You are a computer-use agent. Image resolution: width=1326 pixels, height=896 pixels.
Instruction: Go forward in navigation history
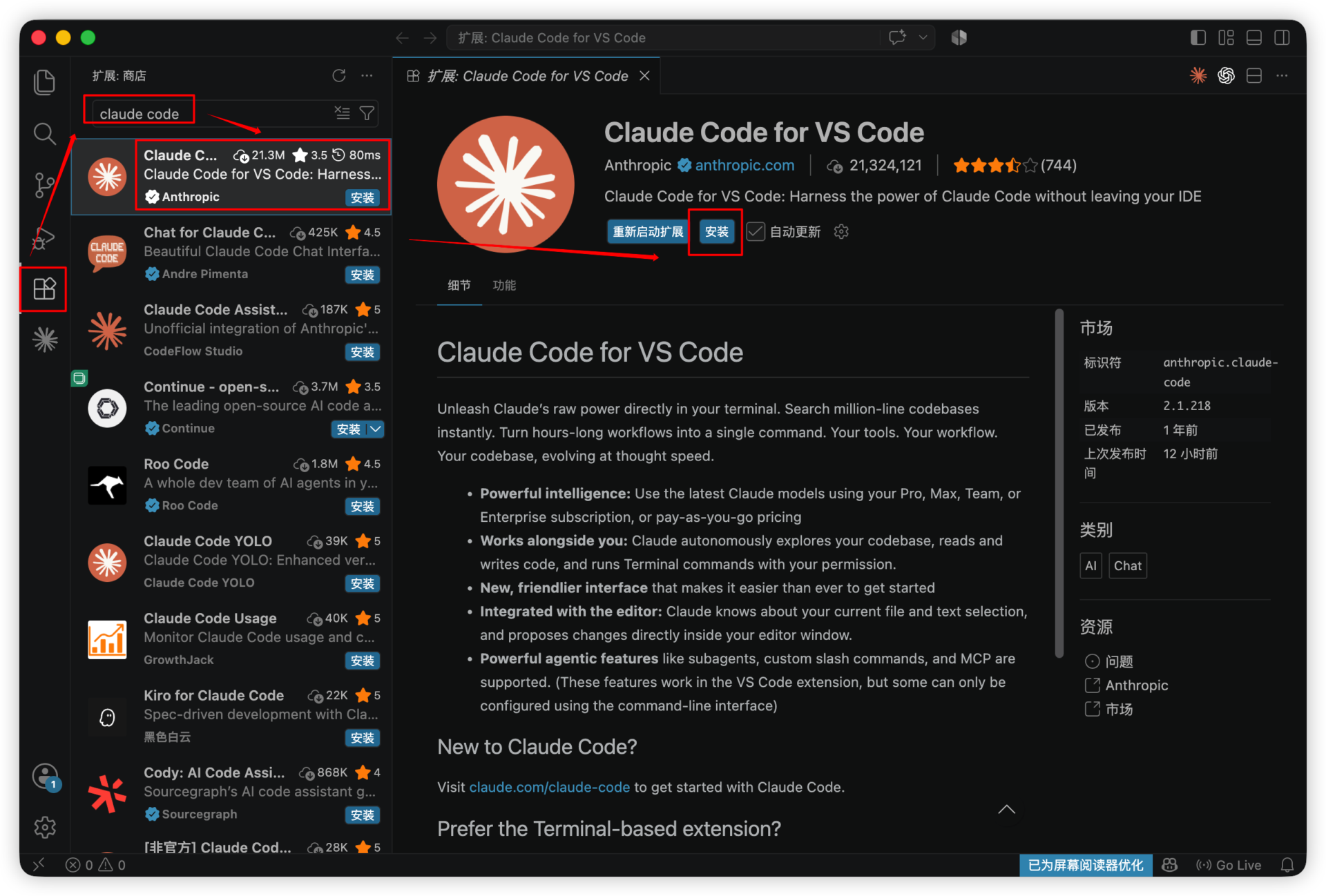tap(430, 38)
